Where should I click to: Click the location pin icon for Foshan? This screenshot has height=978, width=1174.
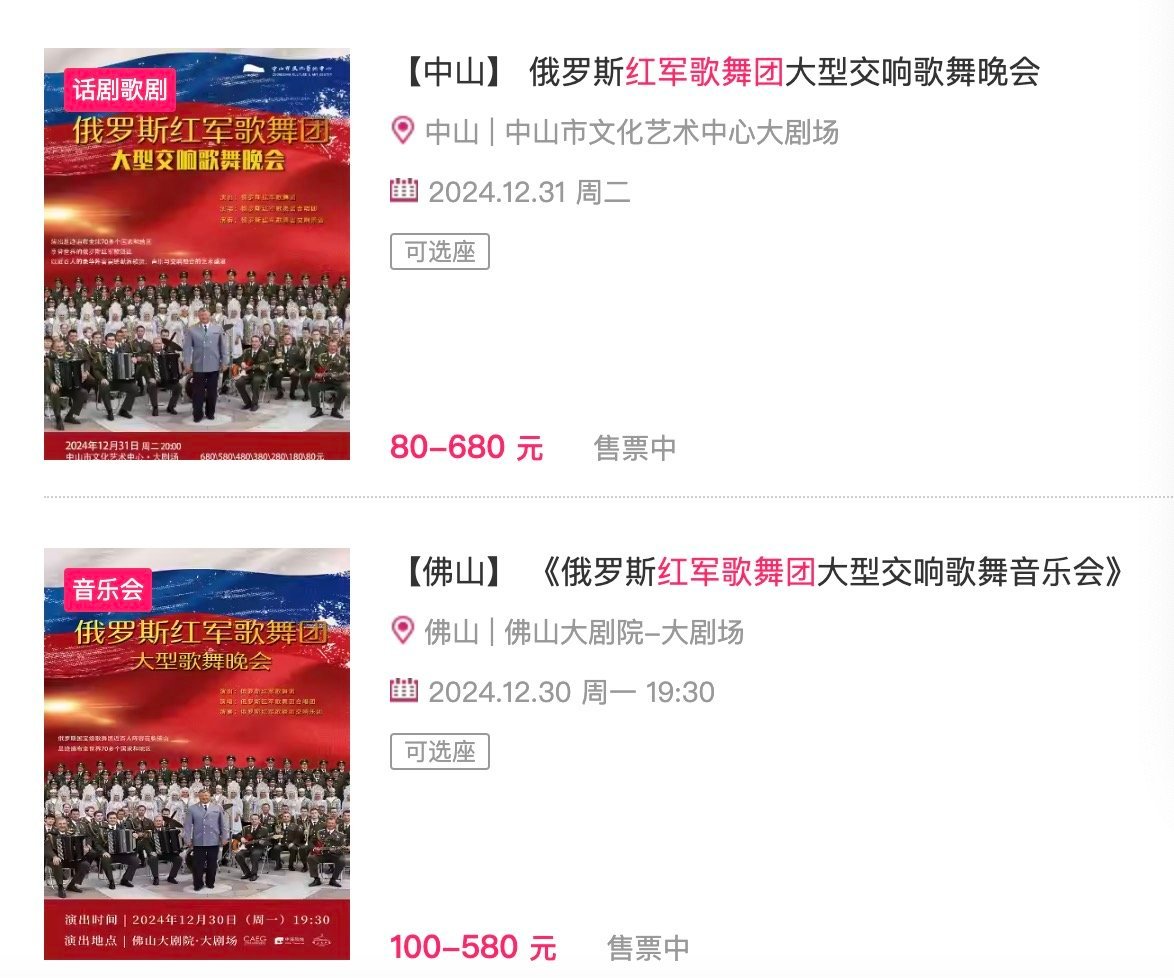tap(403, 631)
